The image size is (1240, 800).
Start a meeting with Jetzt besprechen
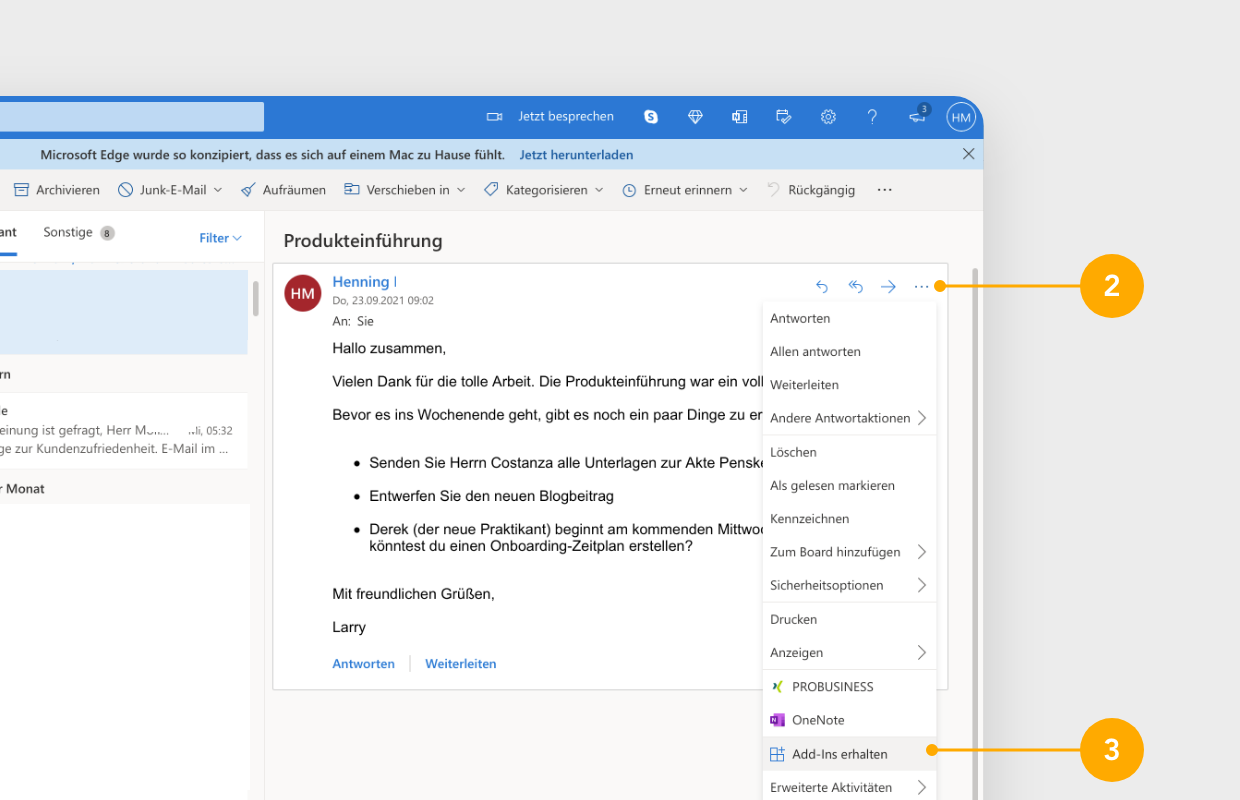click(550, 117)
